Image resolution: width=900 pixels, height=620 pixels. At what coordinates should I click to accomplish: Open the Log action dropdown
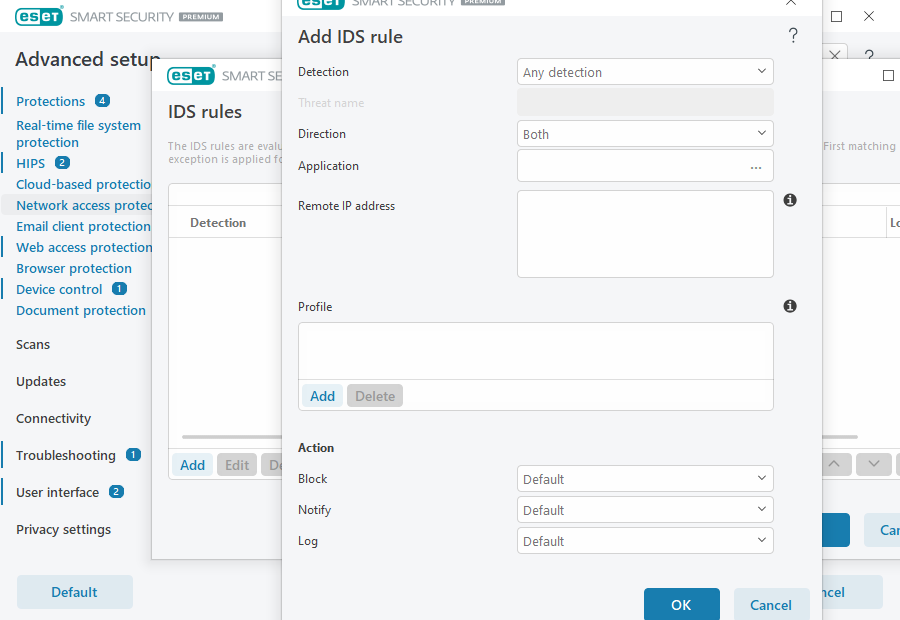point(644,540)
